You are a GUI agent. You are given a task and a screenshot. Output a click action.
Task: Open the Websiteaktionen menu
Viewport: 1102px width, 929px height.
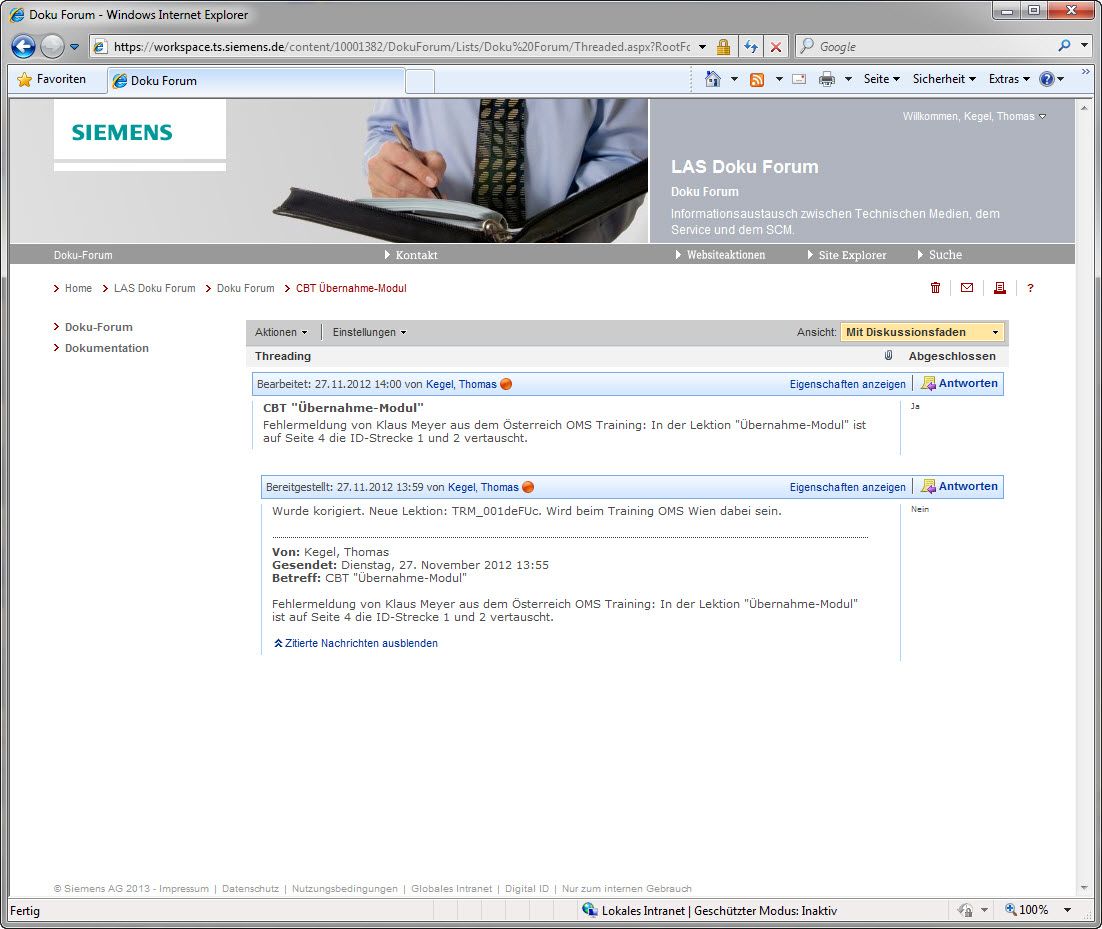725,255
